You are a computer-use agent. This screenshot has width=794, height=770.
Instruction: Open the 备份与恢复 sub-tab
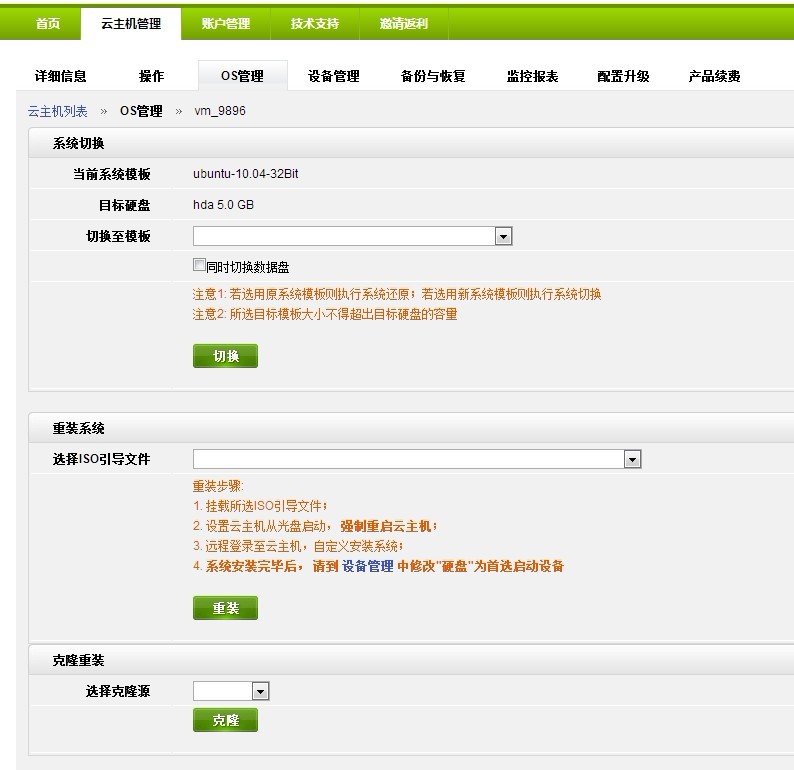[x=433, y=76]
